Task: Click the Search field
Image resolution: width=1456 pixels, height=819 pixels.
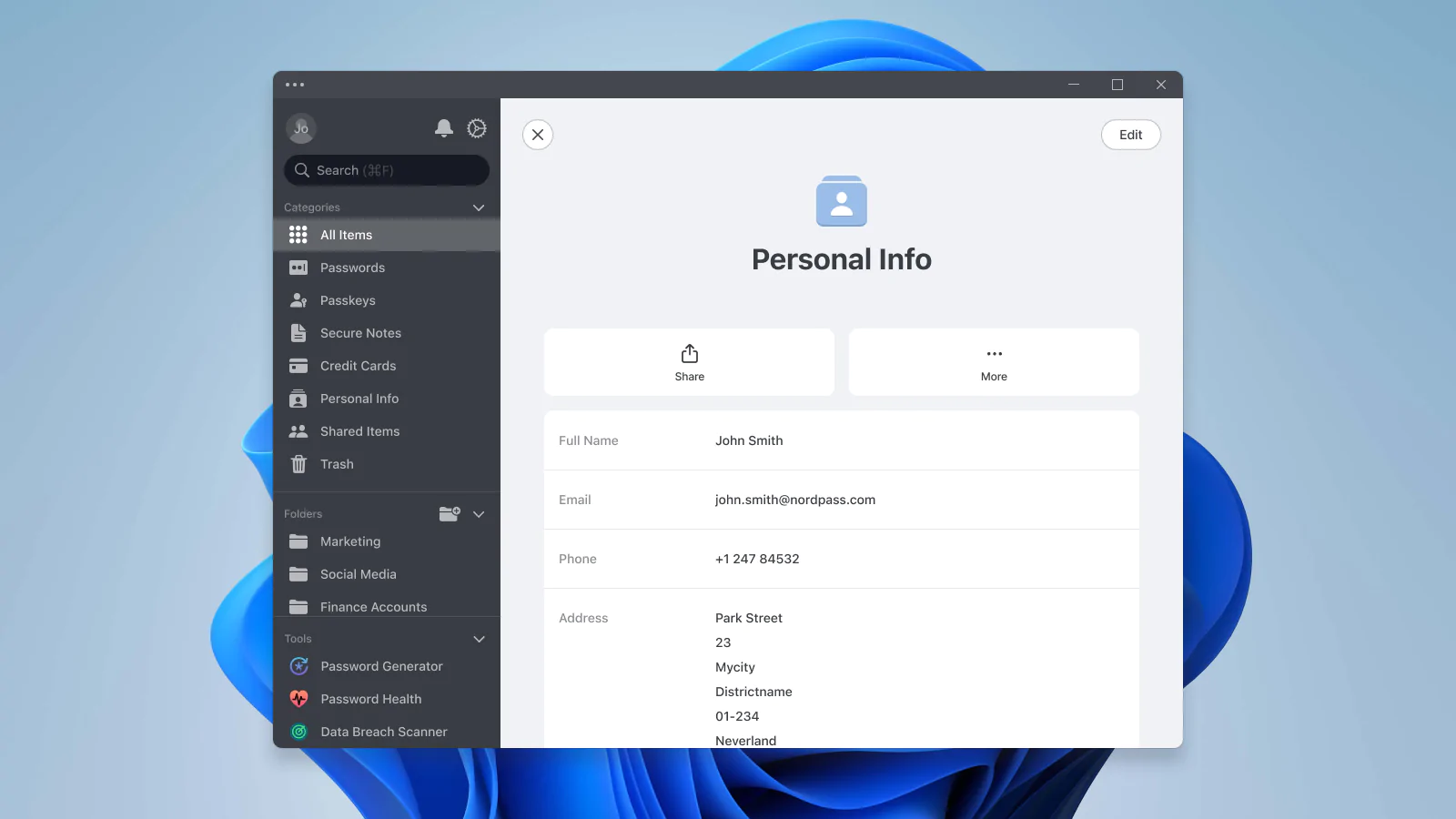Action: pyautogui.click(x=387, y=170)
